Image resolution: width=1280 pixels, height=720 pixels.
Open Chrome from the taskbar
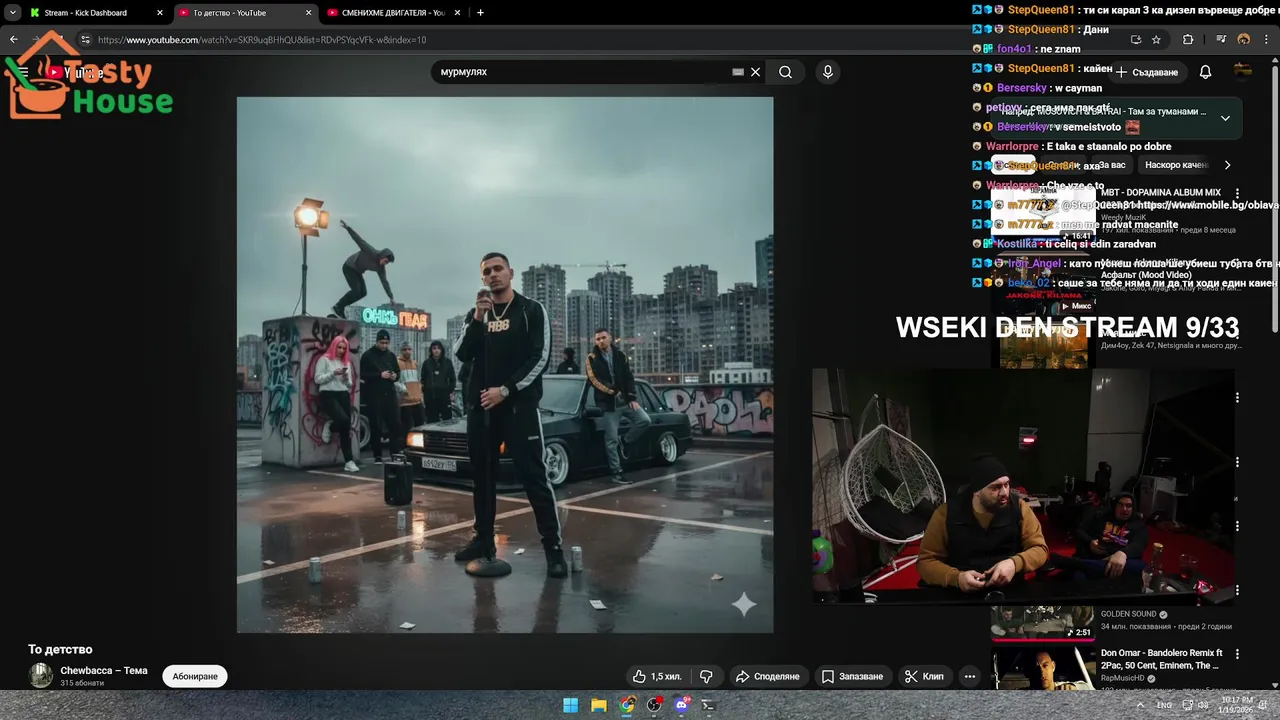626,705
